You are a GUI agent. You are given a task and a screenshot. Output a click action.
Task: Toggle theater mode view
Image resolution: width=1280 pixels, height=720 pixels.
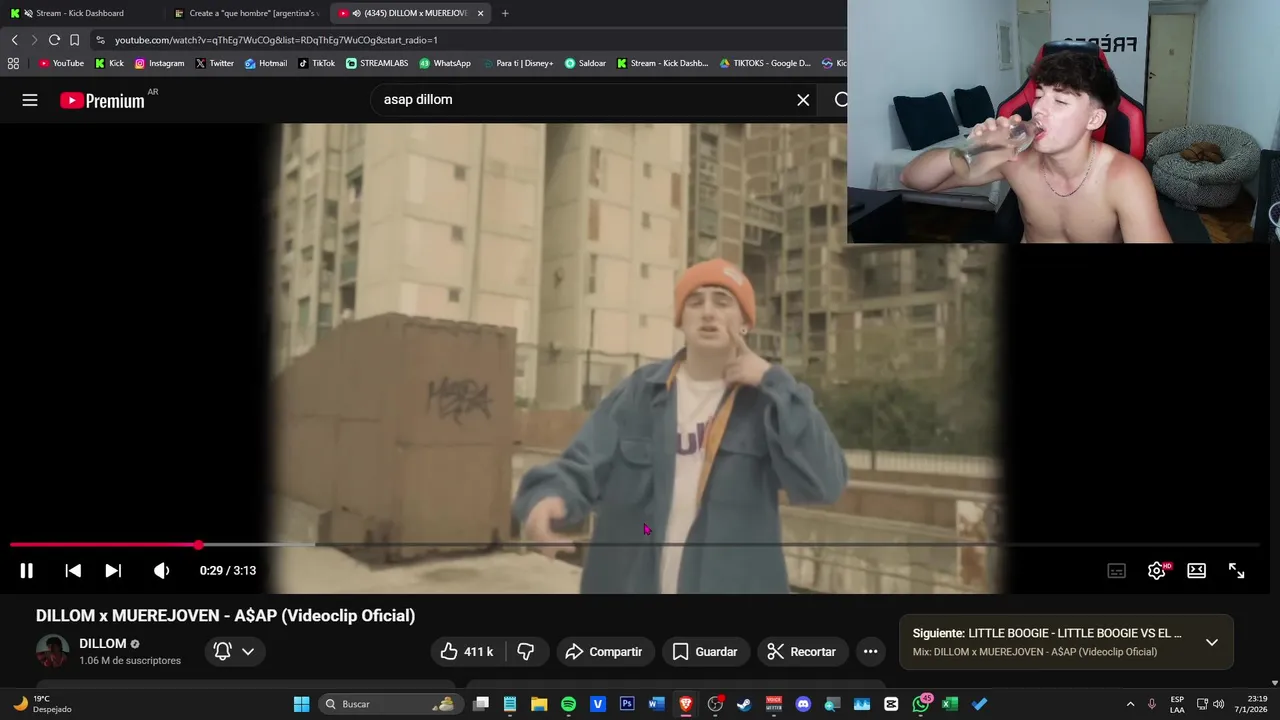[x=1196, y=570]
